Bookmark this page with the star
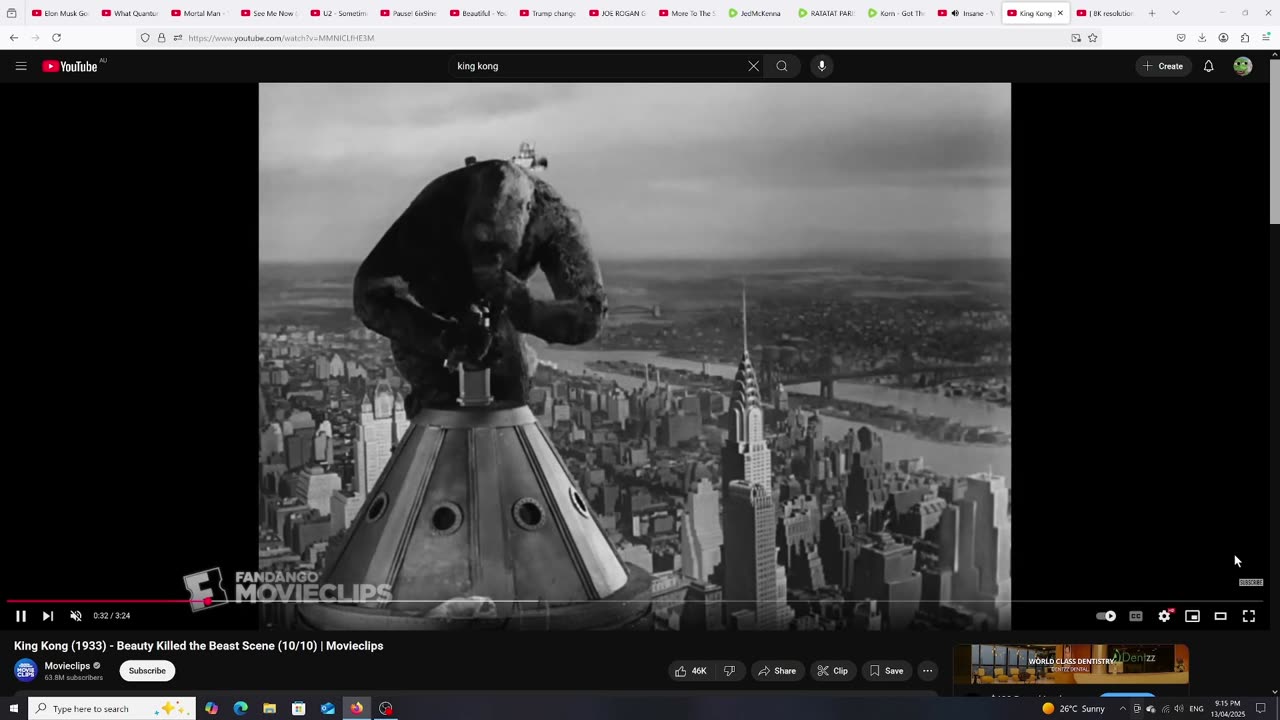The image size is (1280, 720). (1093, 38)
